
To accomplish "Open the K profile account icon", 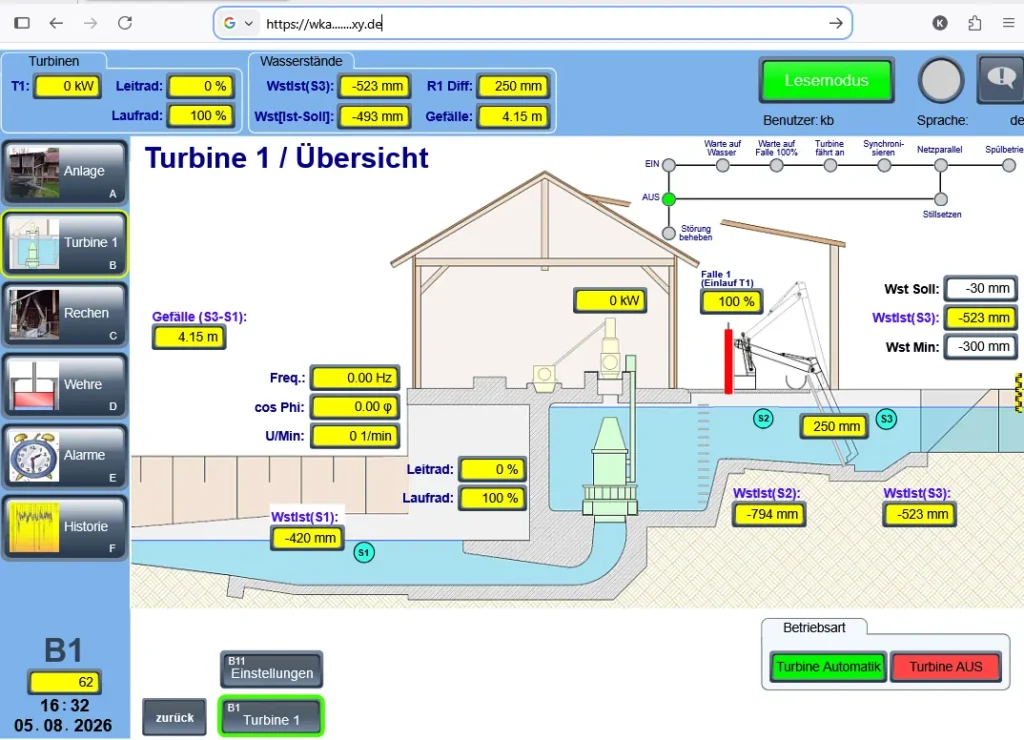I will coord(940,24).
